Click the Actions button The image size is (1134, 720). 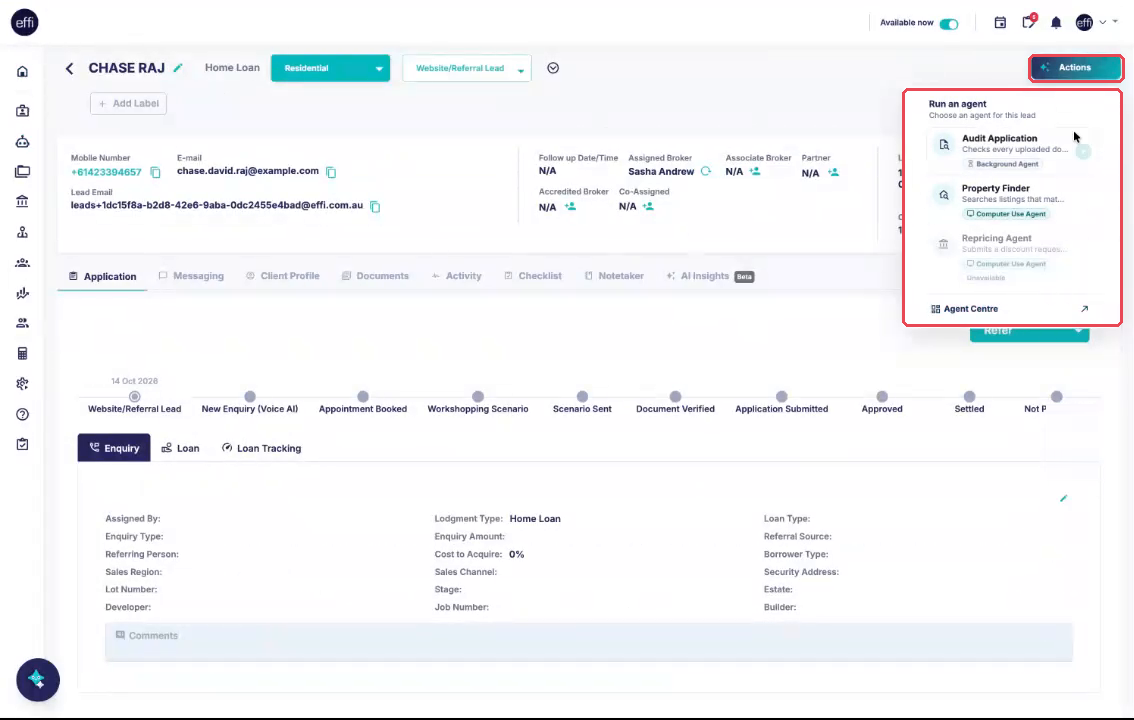1075,68
